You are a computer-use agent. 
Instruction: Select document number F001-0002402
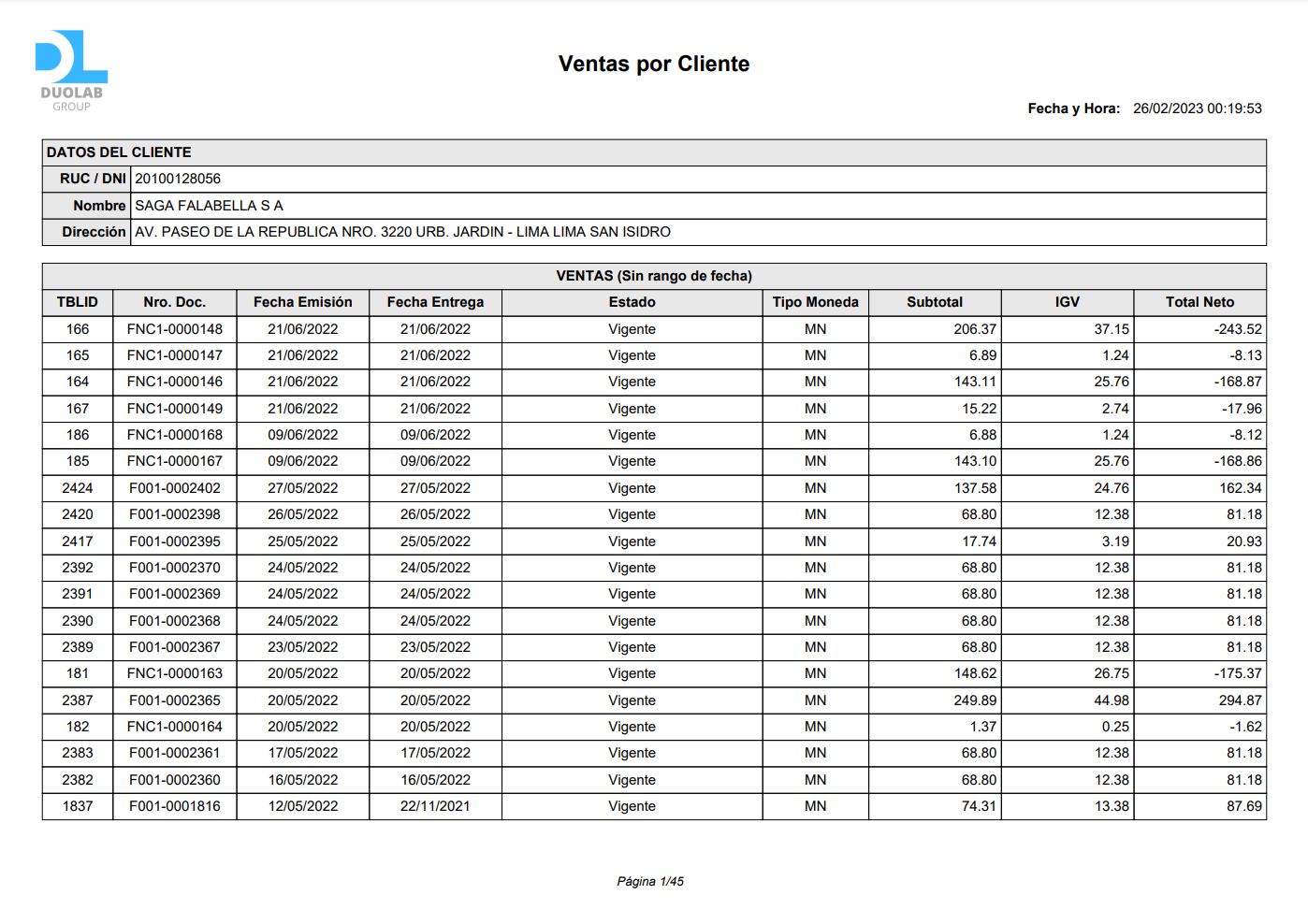point(175,488)
